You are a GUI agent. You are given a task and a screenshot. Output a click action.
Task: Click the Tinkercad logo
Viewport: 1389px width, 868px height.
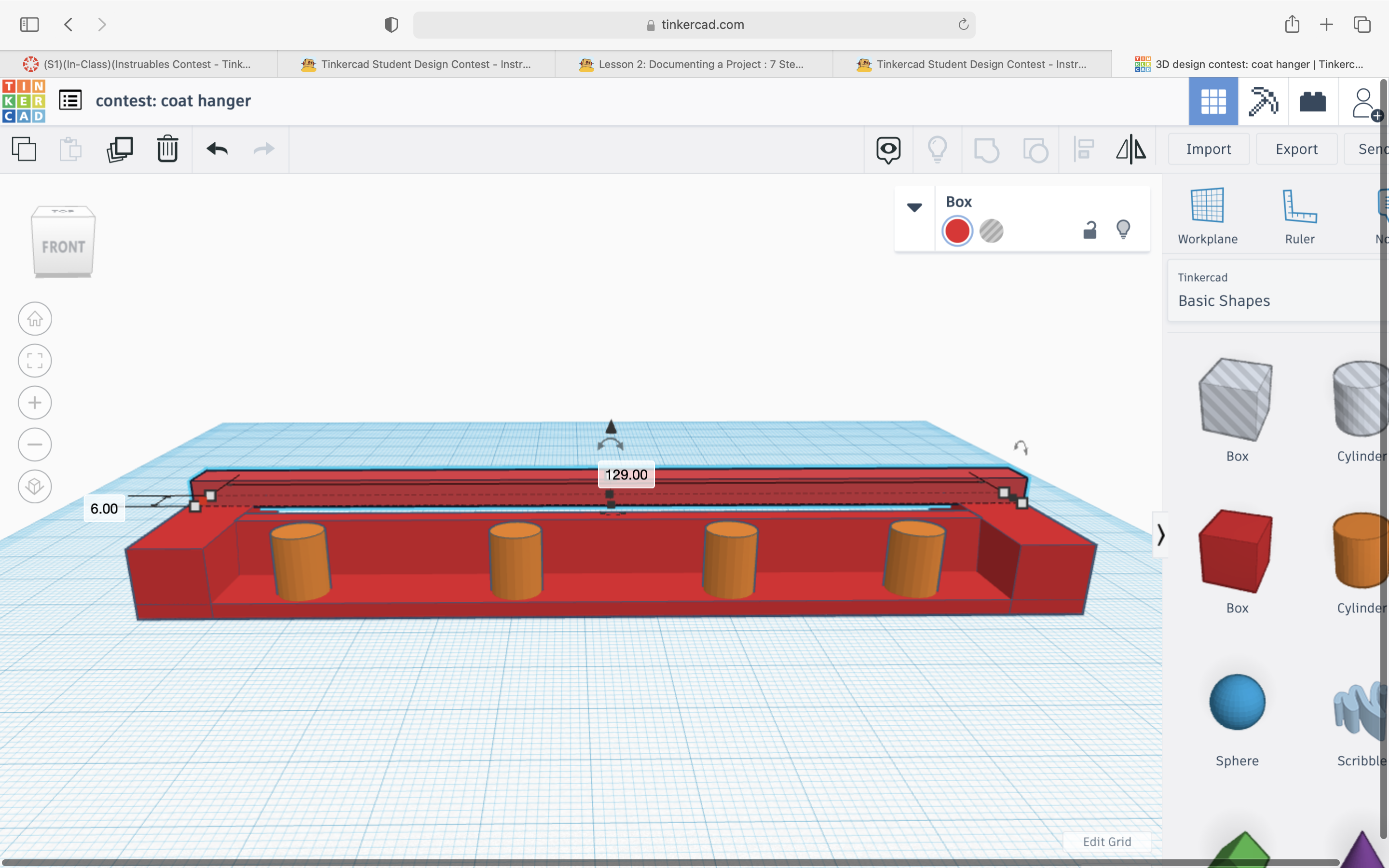24,101
